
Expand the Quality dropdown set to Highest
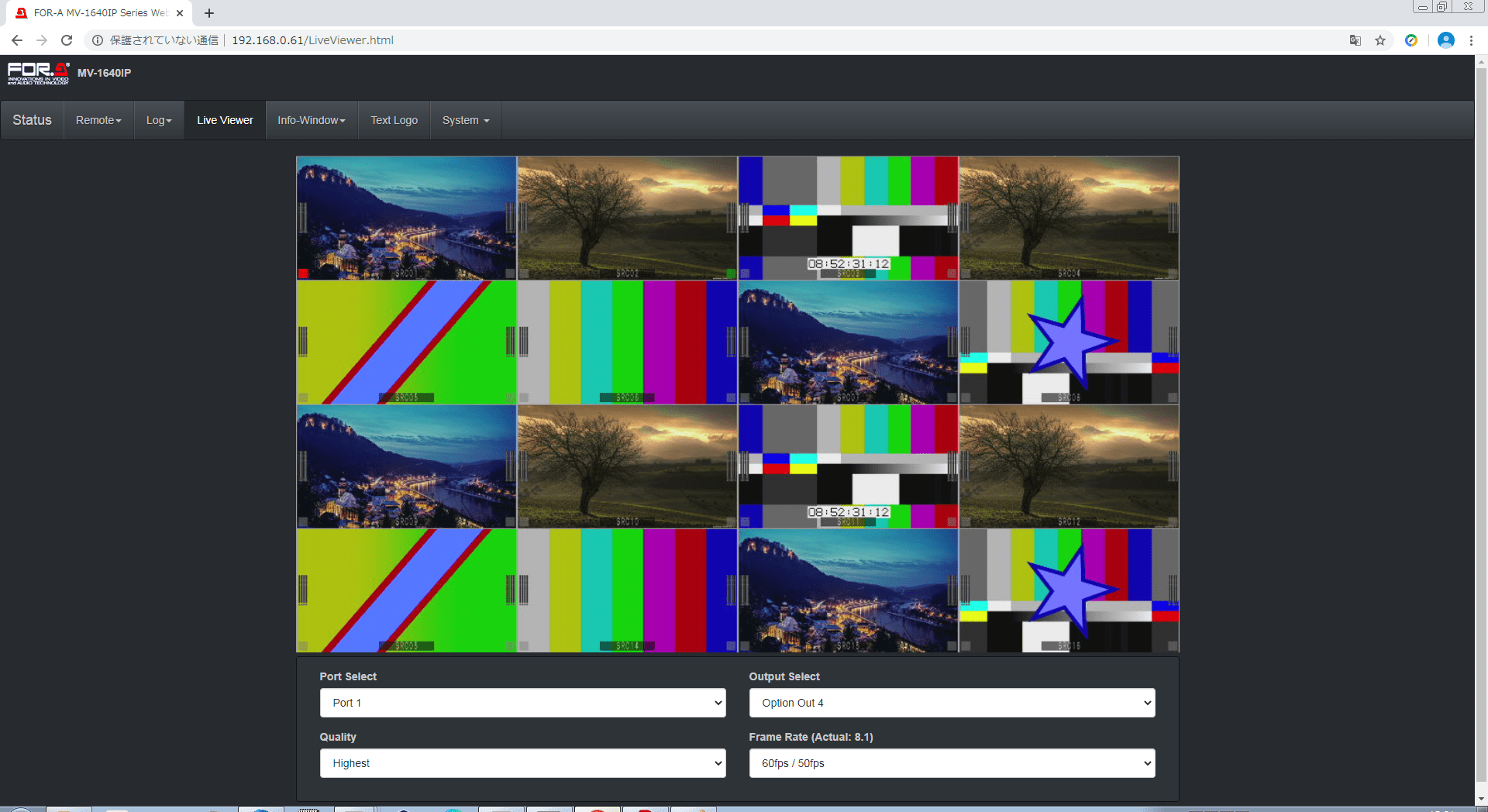pos(522,763)
